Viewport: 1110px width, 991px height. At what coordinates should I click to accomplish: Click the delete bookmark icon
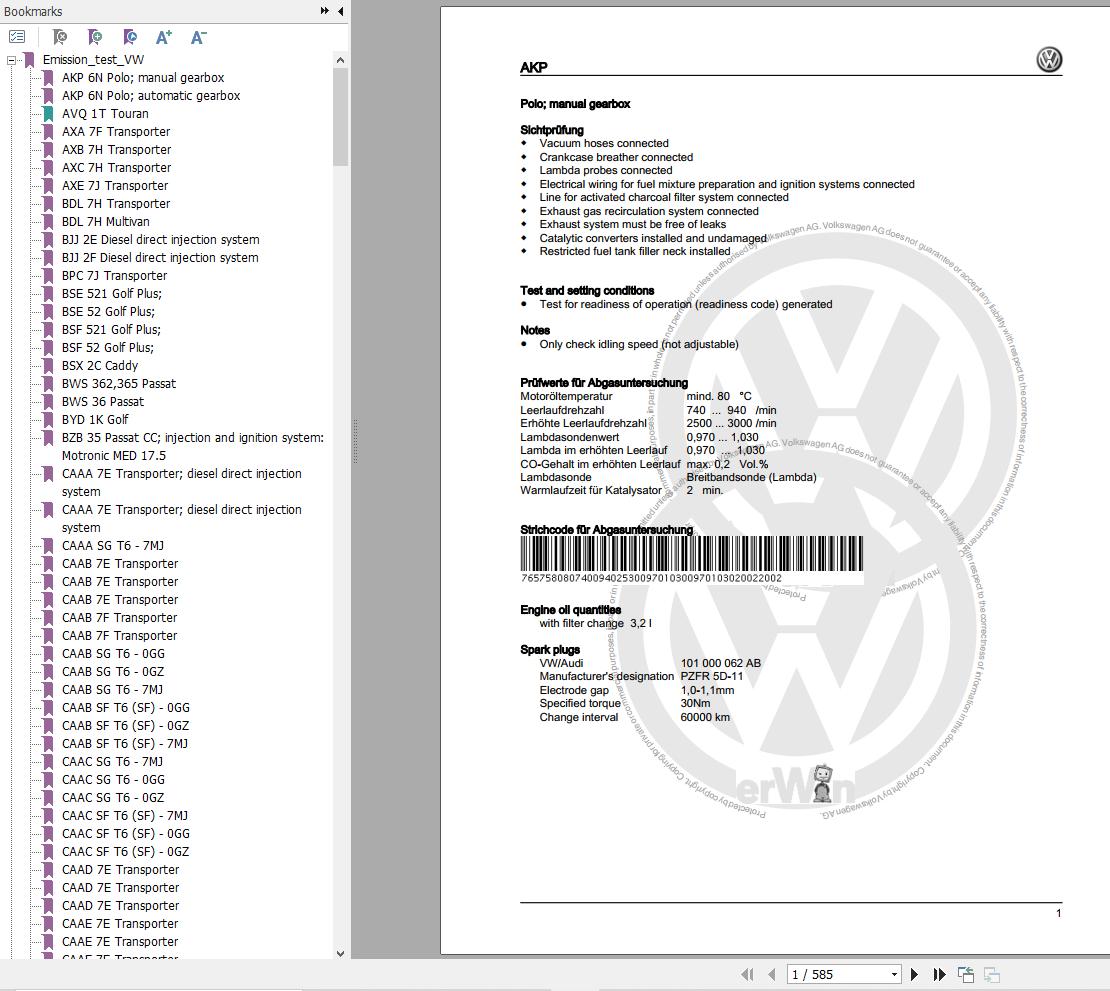pos(60,37)
